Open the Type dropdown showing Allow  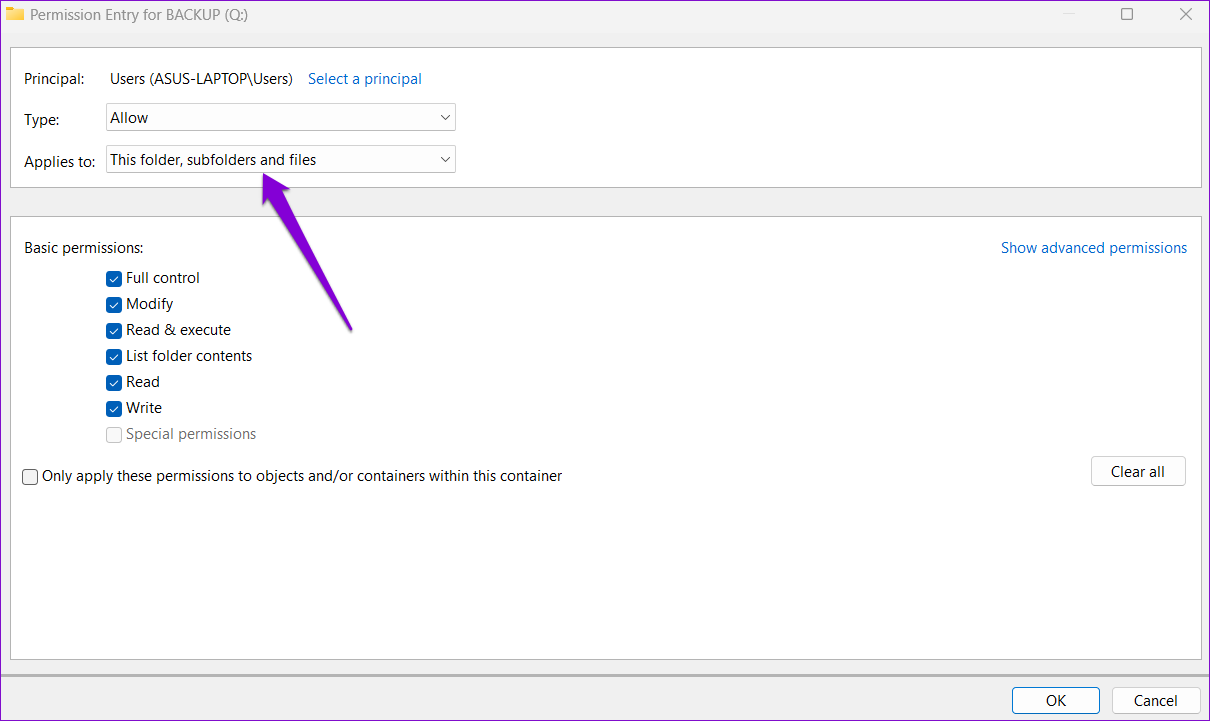pyautogui.click(x=281, y=118)
